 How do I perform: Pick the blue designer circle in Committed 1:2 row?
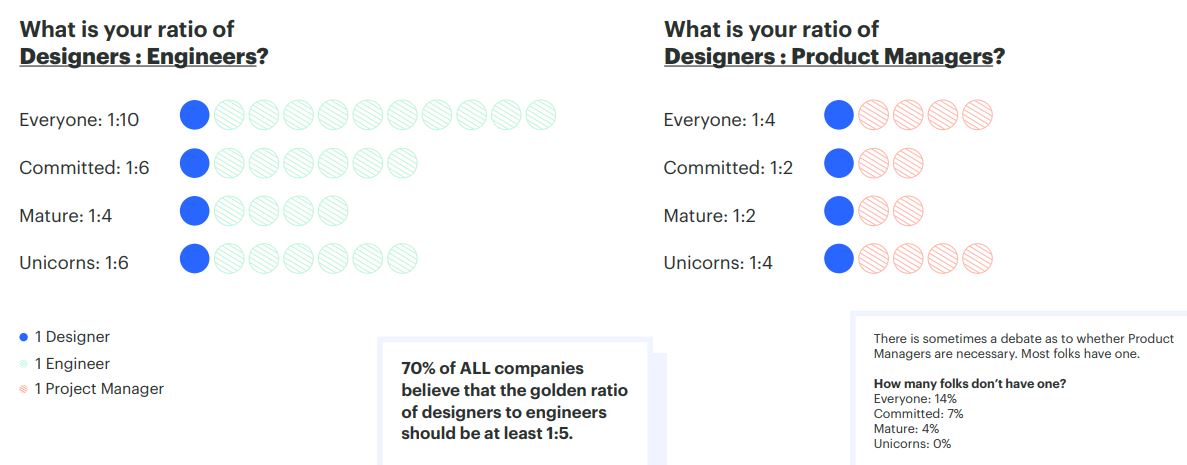coord(839,163)
